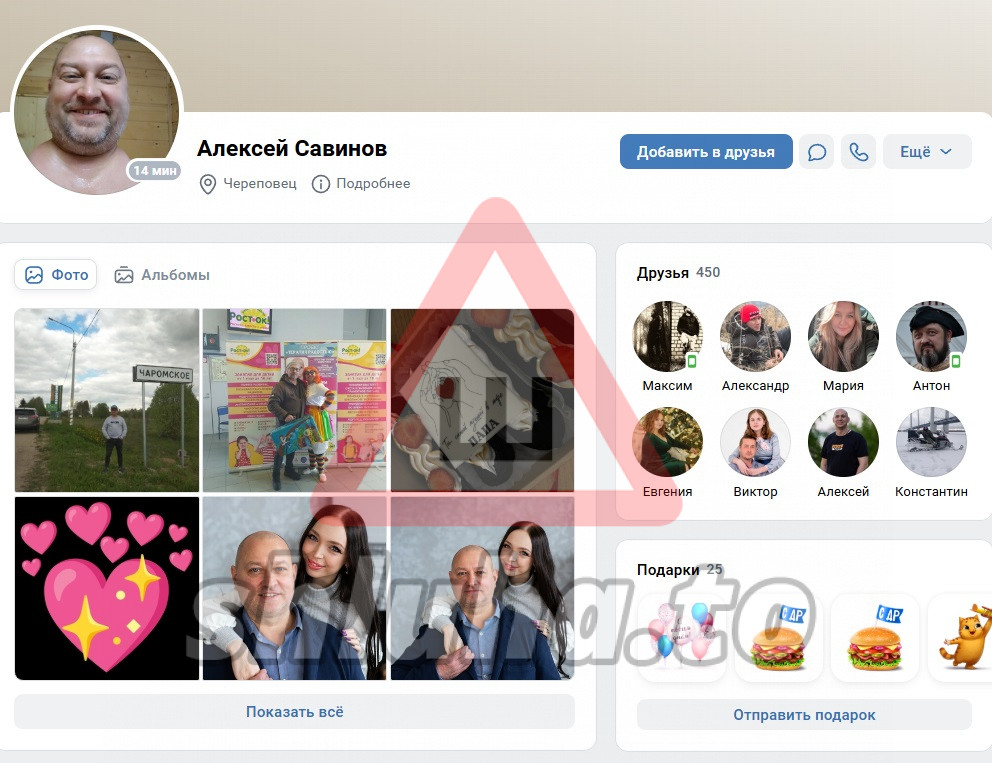Switch to the Фото tab
The height and width of the screenshot is (763, 992).
(x=56, y=275)
